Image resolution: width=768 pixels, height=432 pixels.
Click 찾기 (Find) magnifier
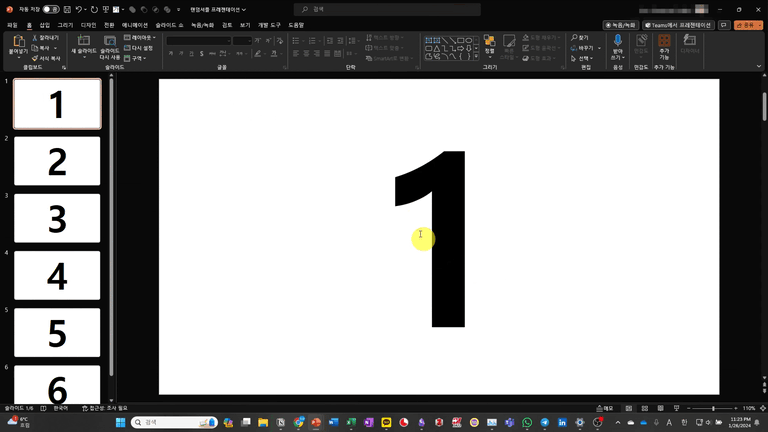click(x=574, y=38)
